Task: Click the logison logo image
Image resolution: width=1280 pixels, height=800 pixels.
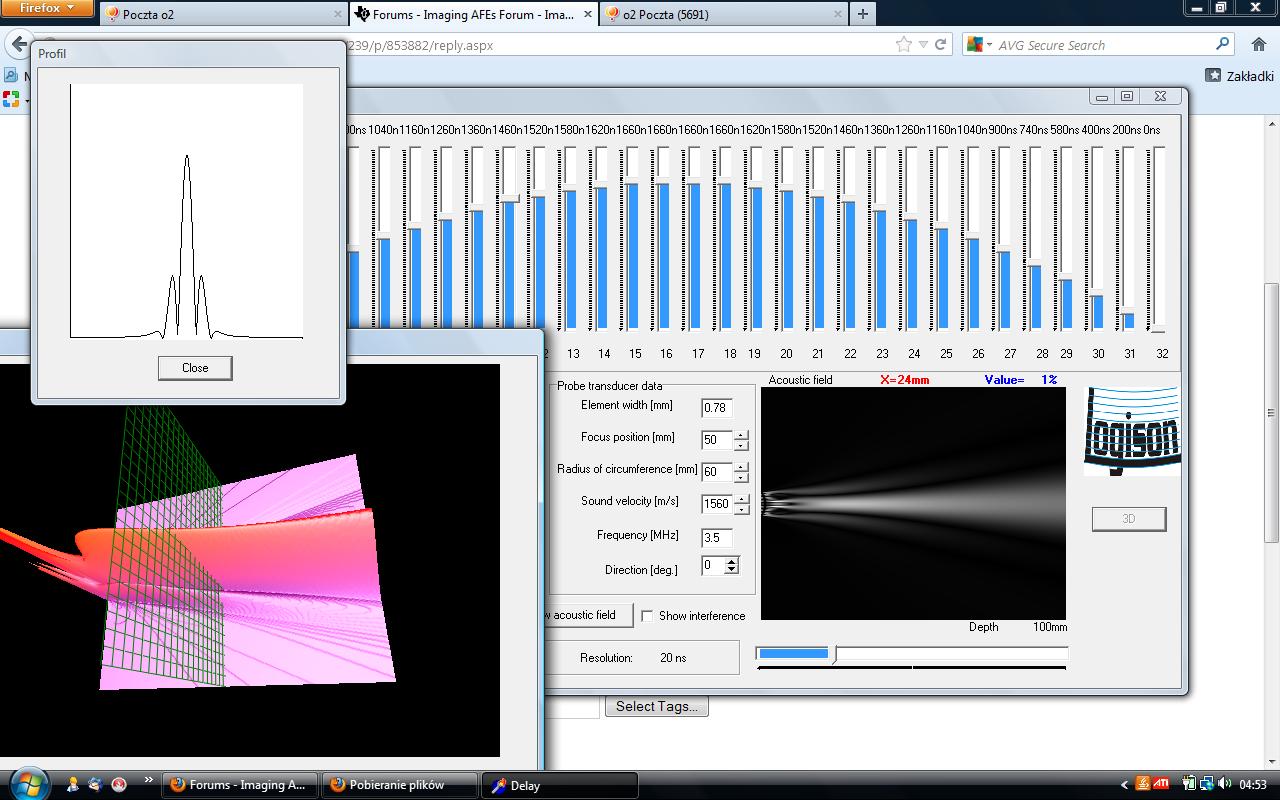Action: [x=1132, y=431]
